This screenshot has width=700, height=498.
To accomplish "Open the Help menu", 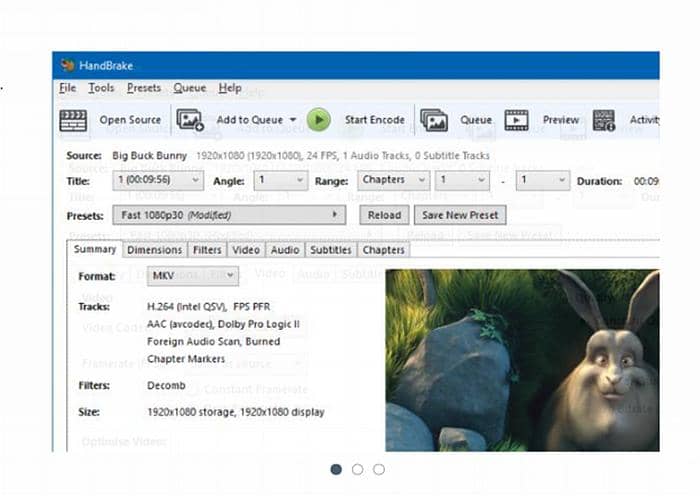I will (230, 88).
